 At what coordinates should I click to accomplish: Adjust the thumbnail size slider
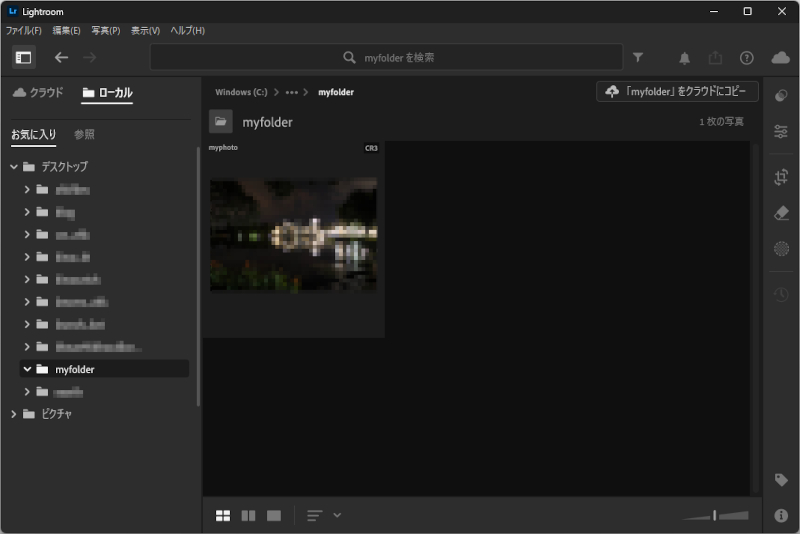715,516
